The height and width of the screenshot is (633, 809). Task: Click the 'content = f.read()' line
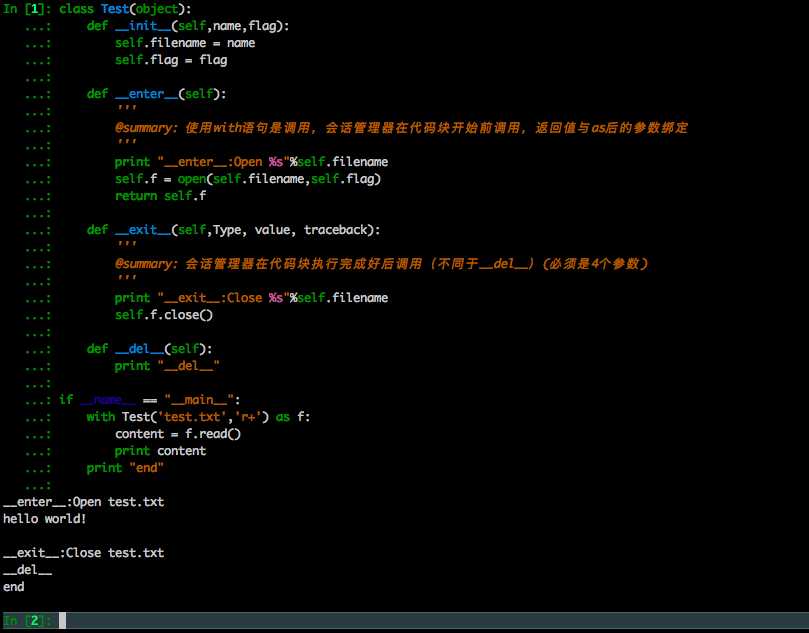pyautogui.click(x=178, y=434)
